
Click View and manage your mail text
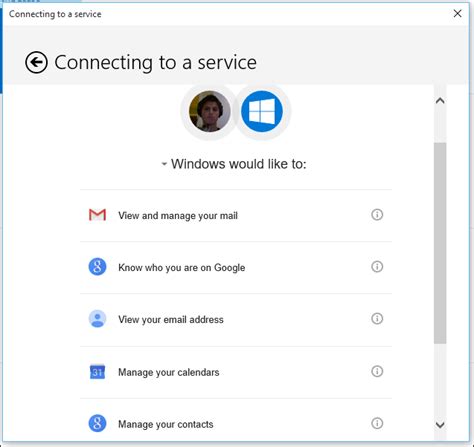(178, 216)
